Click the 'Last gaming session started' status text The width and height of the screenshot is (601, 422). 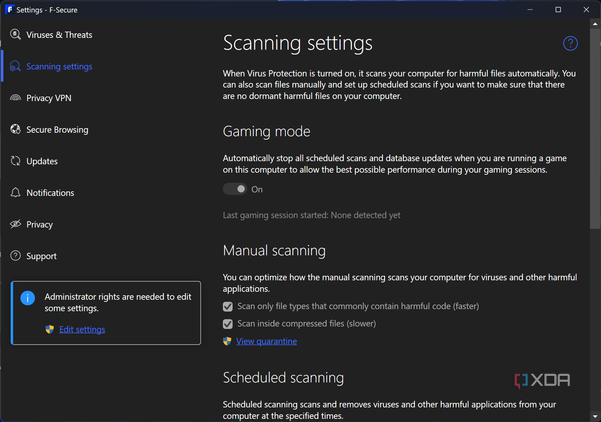pyautogui.click(x=311, y=215)
